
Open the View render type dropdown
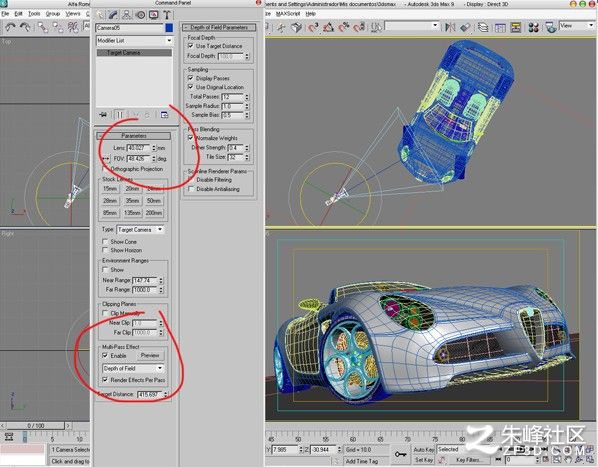577,26
